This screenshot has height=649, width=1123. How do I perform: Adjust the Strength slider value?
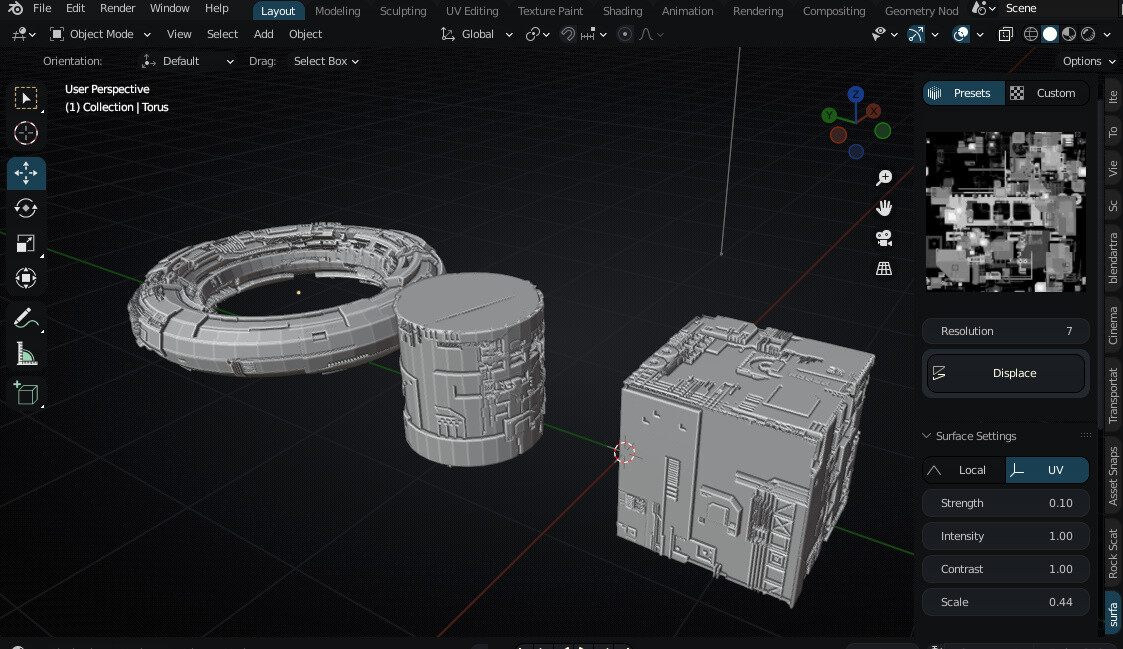point(1005,503)
